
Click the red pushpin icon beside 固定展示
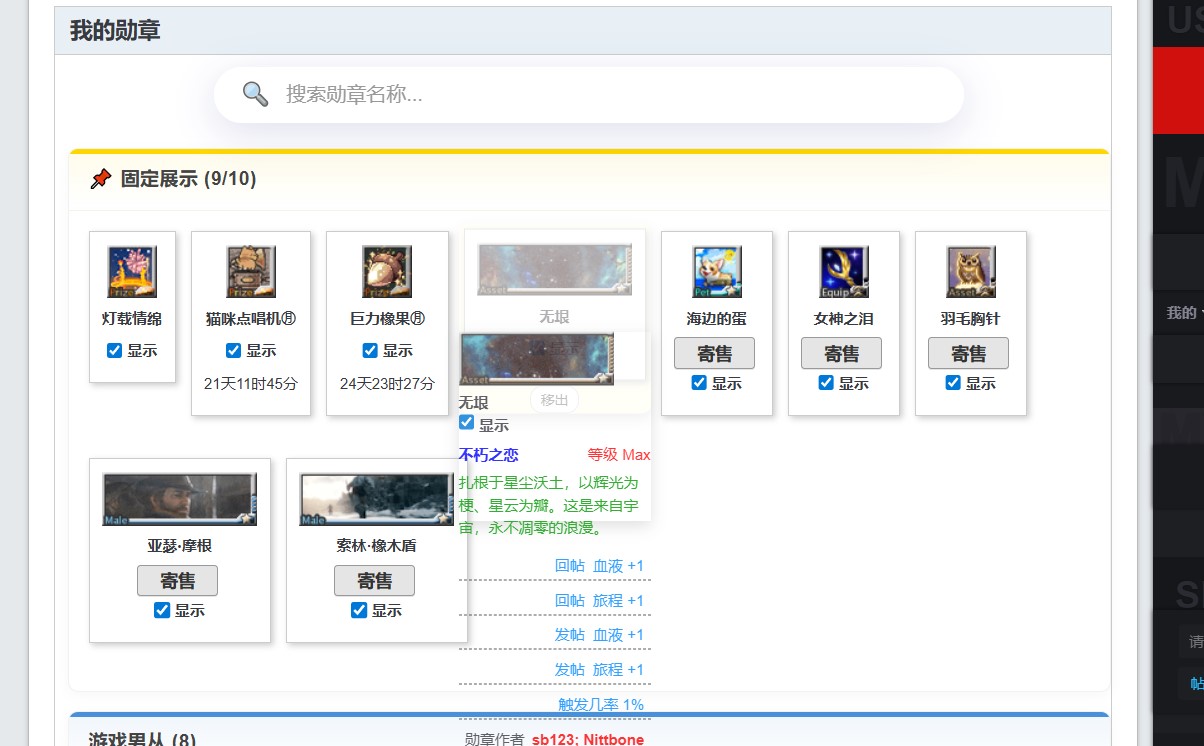[100, 179]
